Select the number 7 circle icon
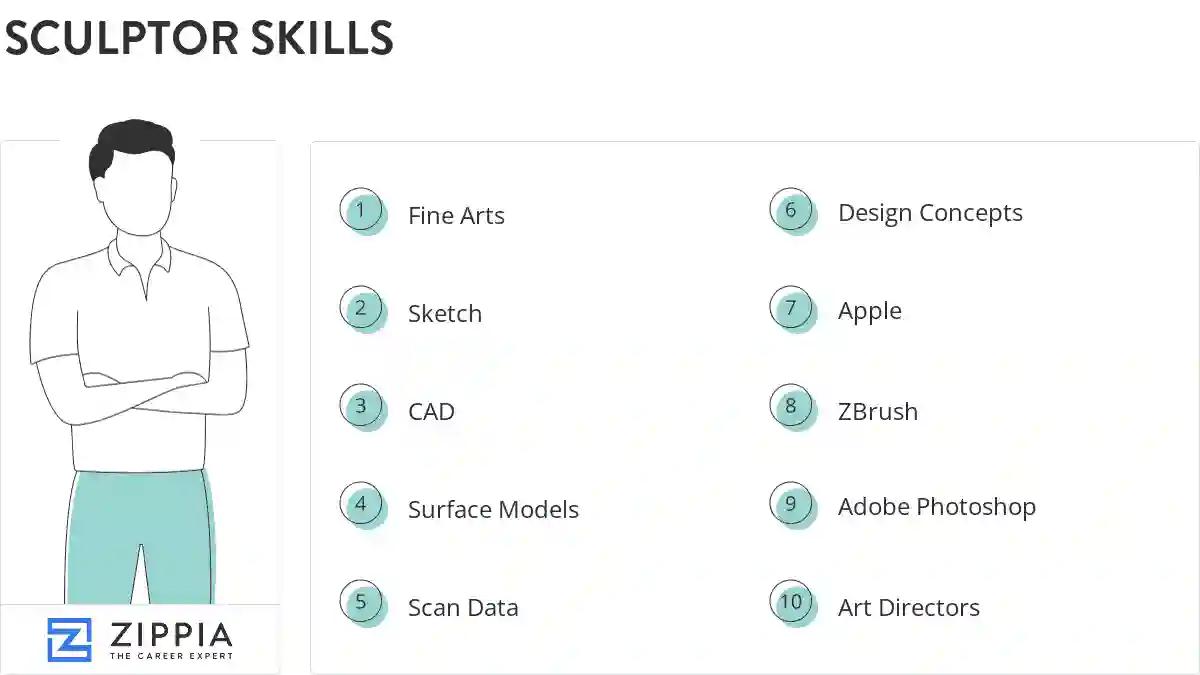The height and width of the screenshot is (675, 1200). (791, 309)
